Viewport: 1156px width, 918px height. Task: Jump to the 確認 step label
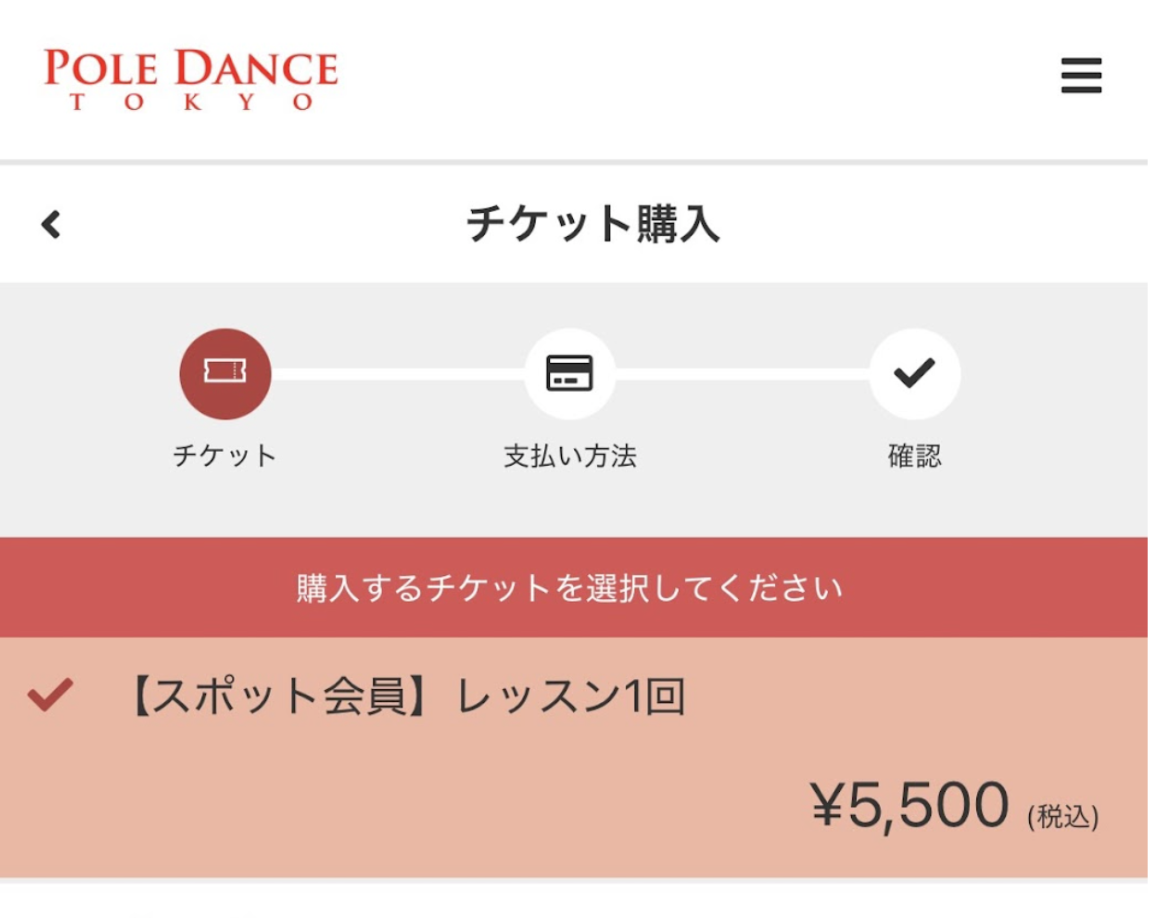tap(914, 457)
